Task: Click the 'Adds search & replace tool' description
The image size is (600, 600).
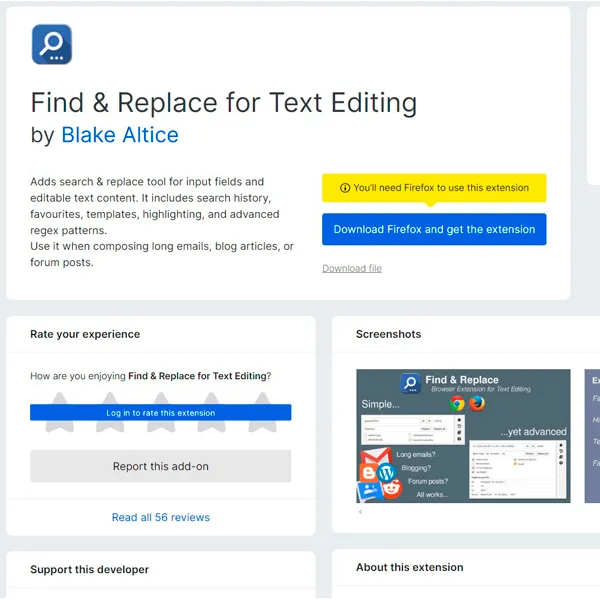Action: tap(162, 222)
